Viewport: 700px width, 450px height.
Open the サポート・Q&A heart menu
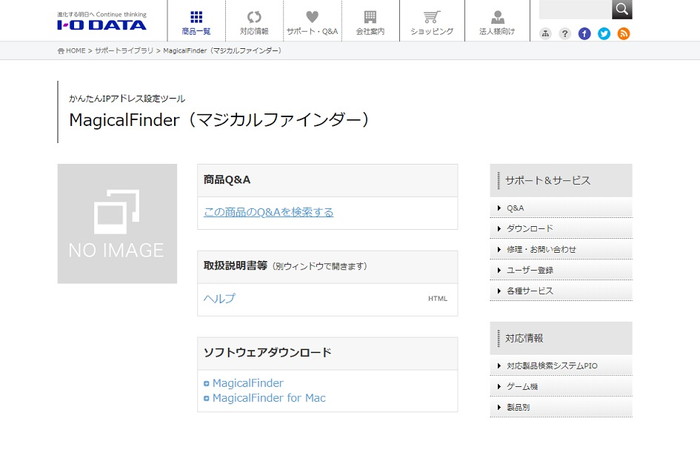(312, 22)
